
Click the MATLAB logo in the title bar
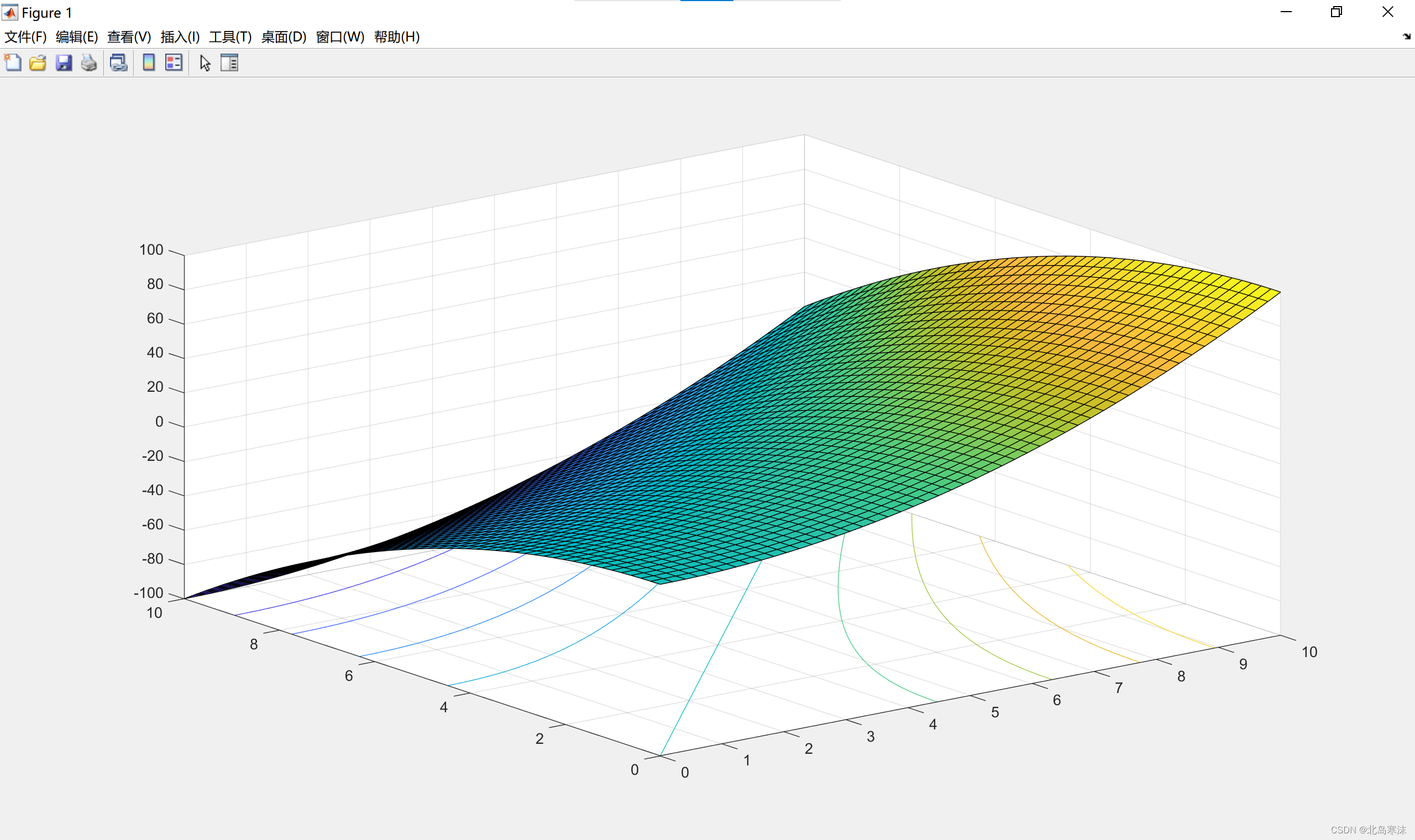coord(10,12)
